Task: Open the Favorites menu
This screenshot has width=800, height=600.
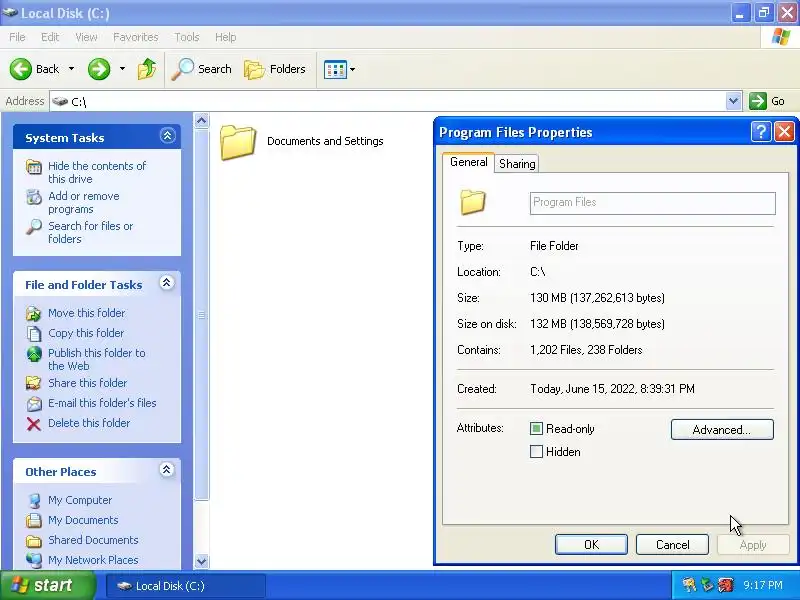Action: click(x=136, y=37)
